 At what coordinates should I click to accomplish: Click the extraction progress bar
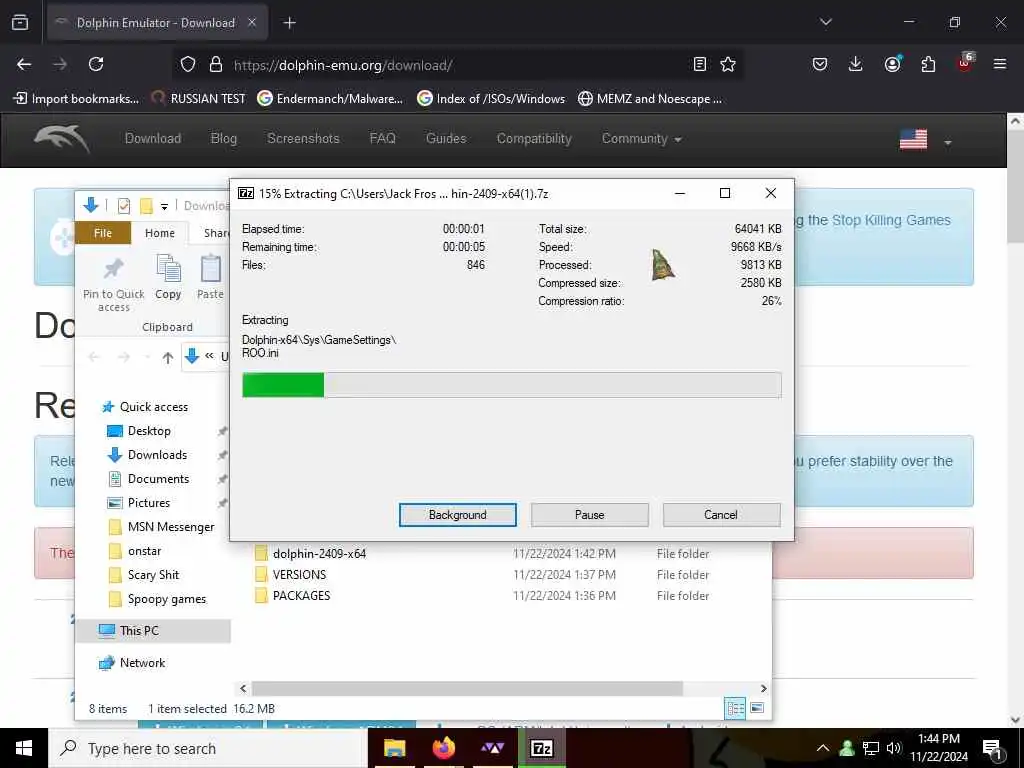(x=511, y=385)
